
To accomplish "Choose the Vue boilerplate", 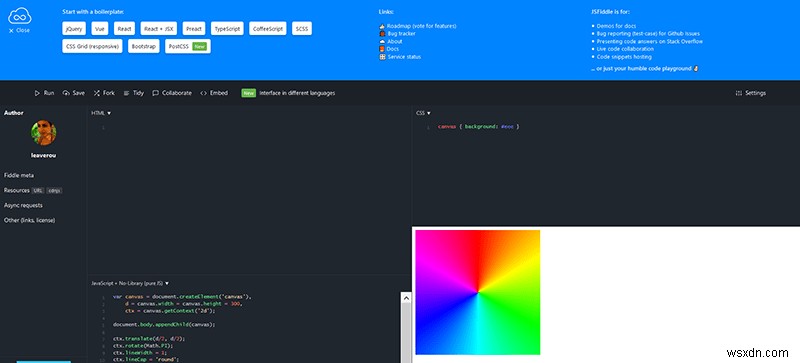I will 100,29.
